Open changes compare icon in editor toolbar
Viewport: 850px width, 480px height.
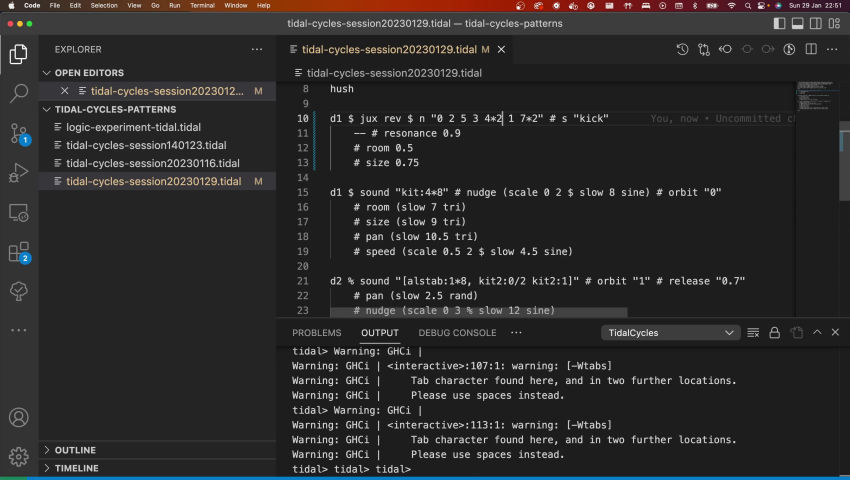(704, 49)
